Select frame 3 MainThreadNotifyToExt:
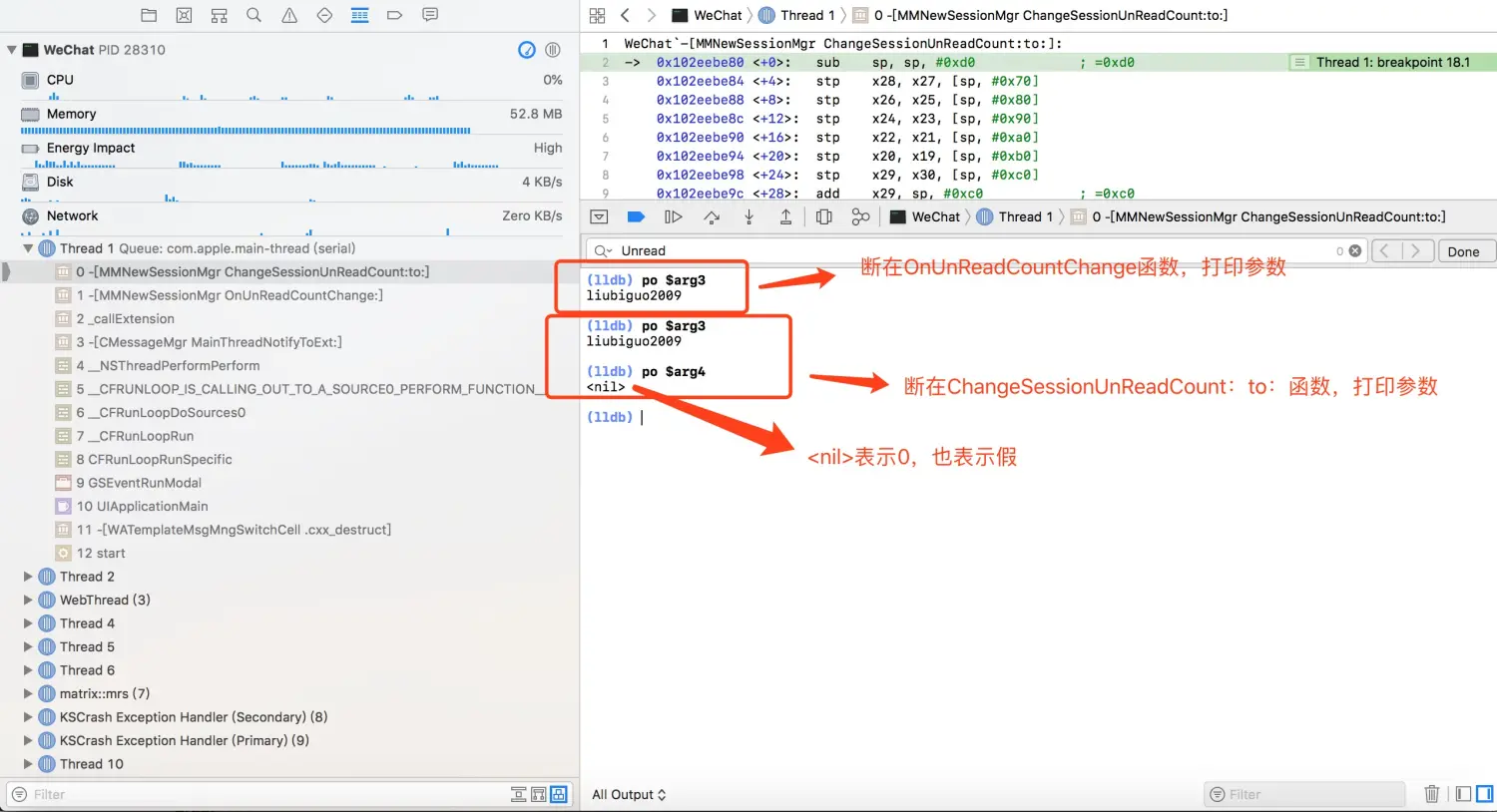 (289, 342)
